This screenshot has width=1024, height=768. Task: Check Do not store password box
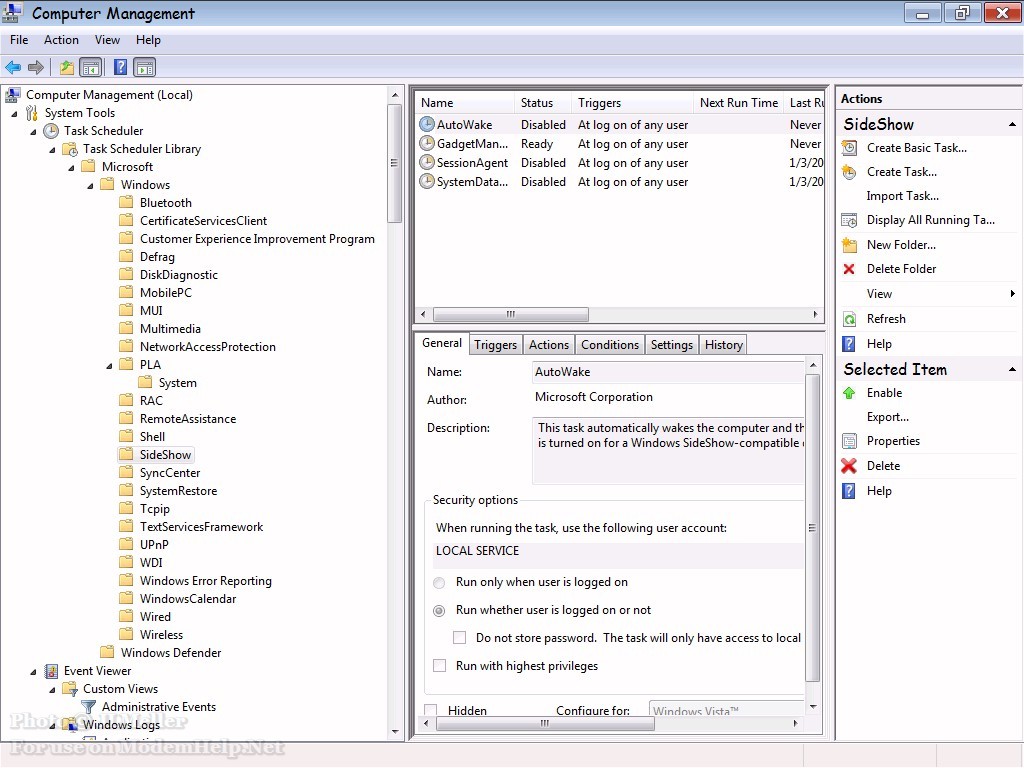pyautogui.click(x=460, y=637)
